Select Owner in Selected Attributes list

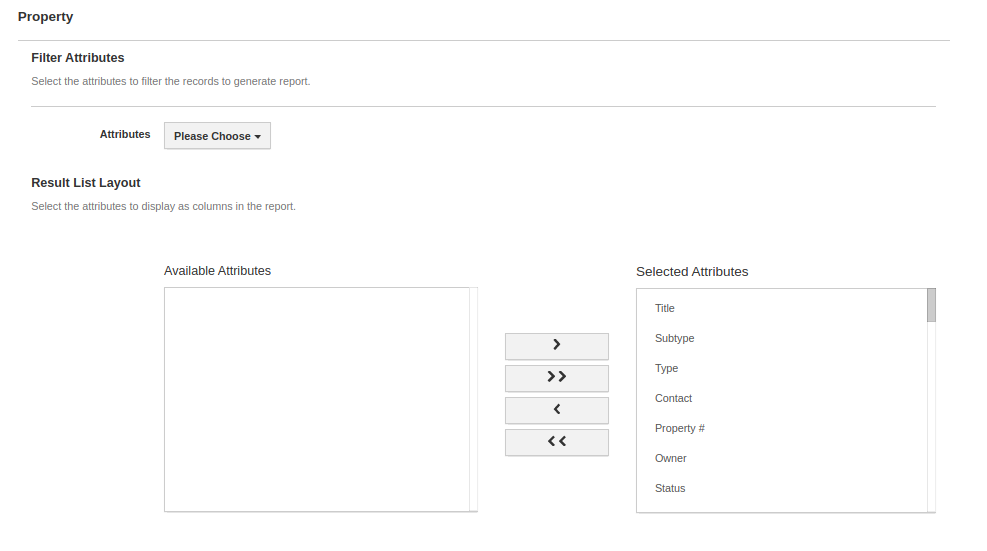(x=671, y=458)
